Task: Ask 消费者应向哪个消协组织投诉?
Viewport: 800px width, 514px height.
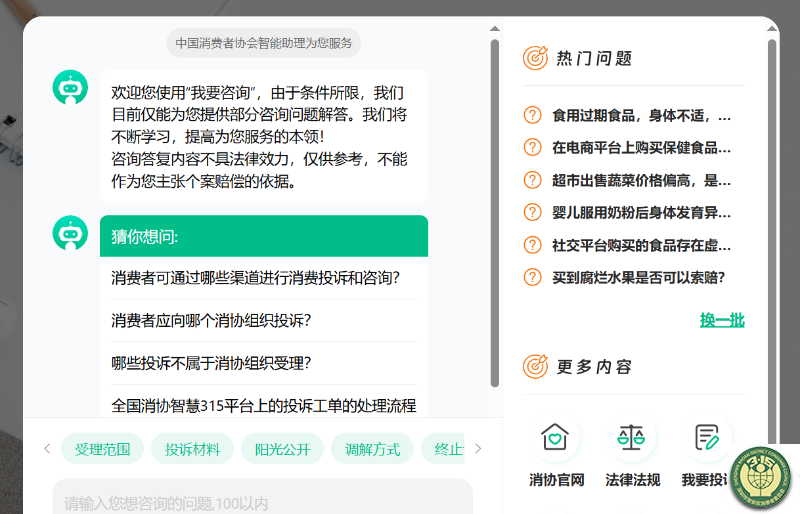Action: pos(211,321)
